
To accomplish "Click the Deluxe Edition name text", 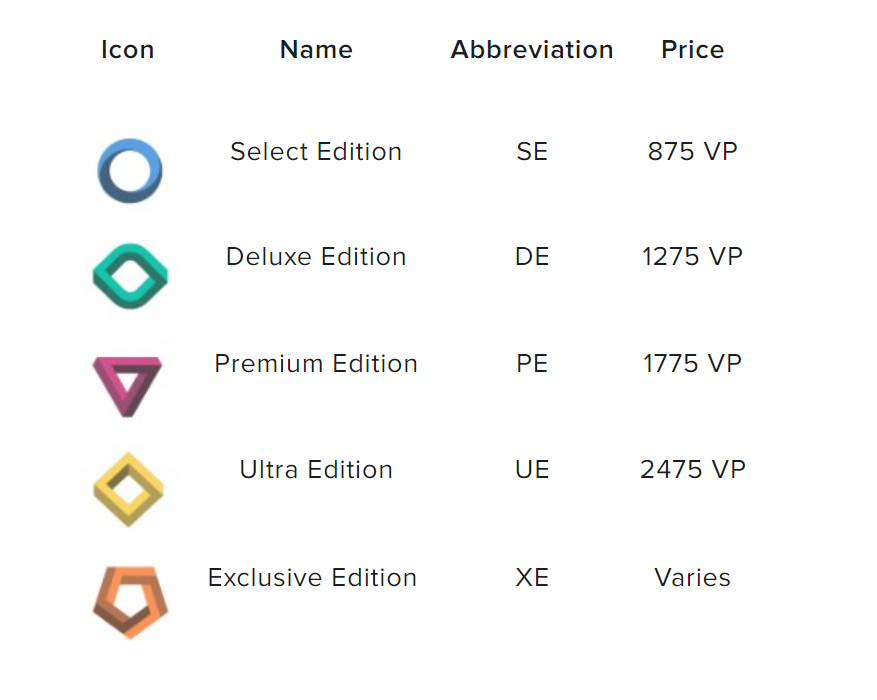I will (316, 257).
